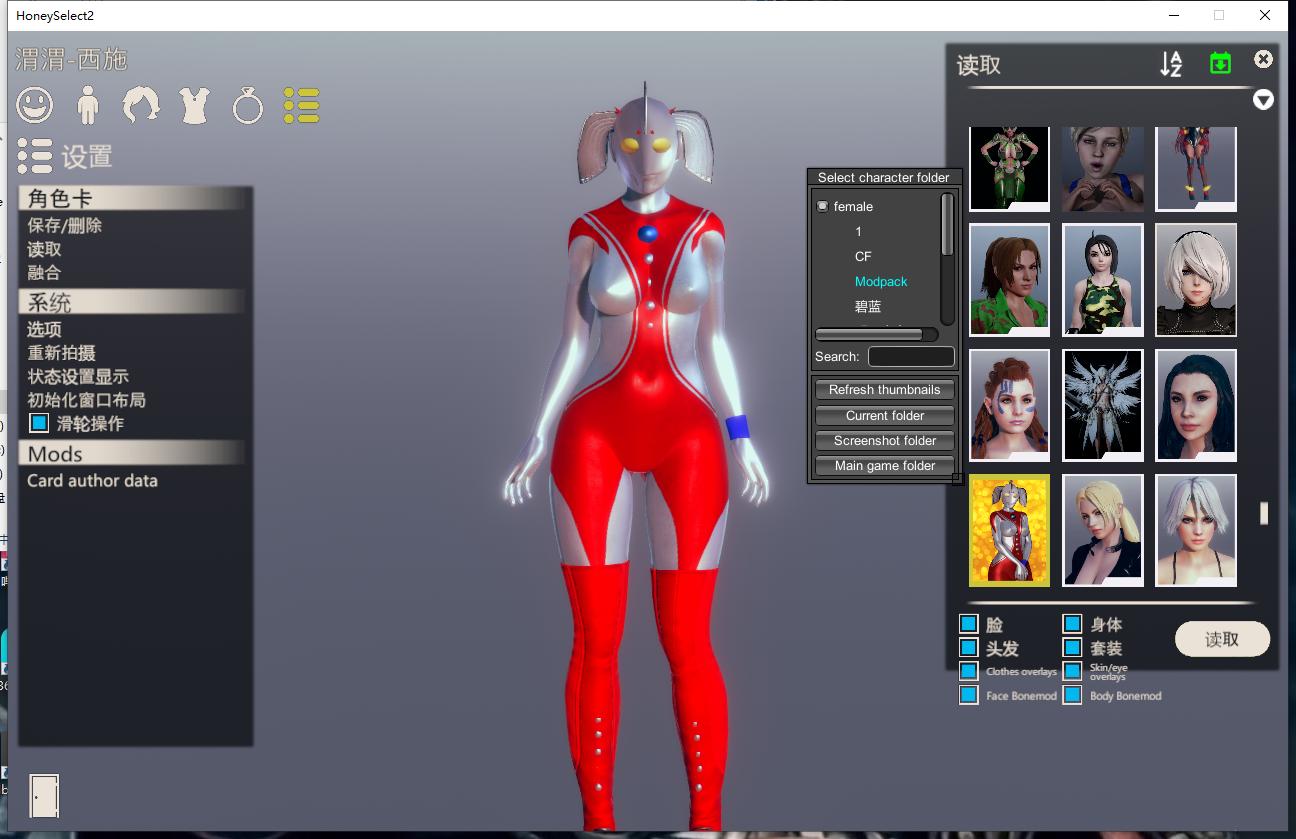Viewport: 1296px width, 839px height.
Task: Close the 读取 load panel
Action: pos(1264,59)
